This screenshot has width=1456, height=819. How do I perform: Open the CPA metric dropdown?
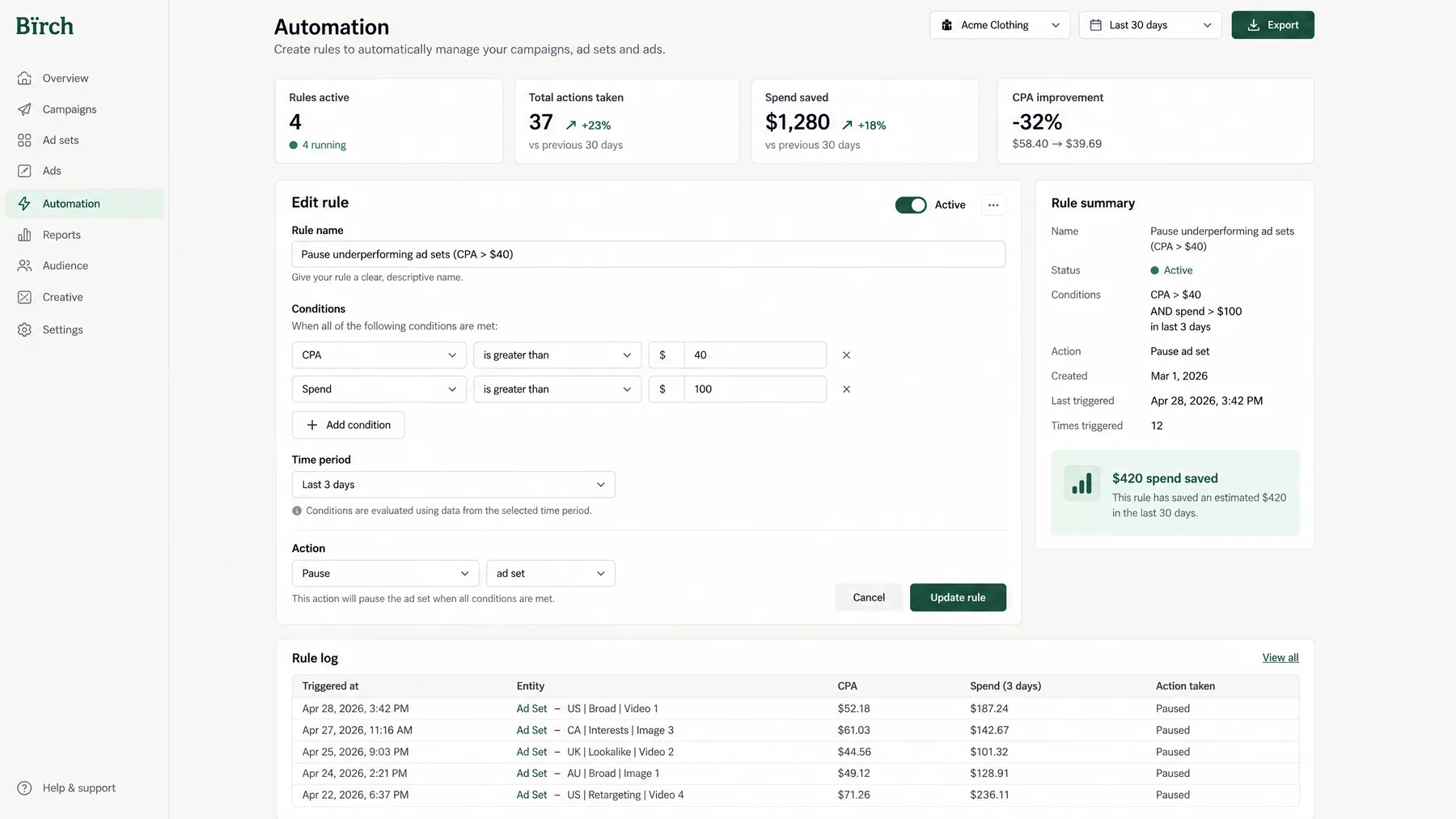pyautogui.click(x=379, y=355)
